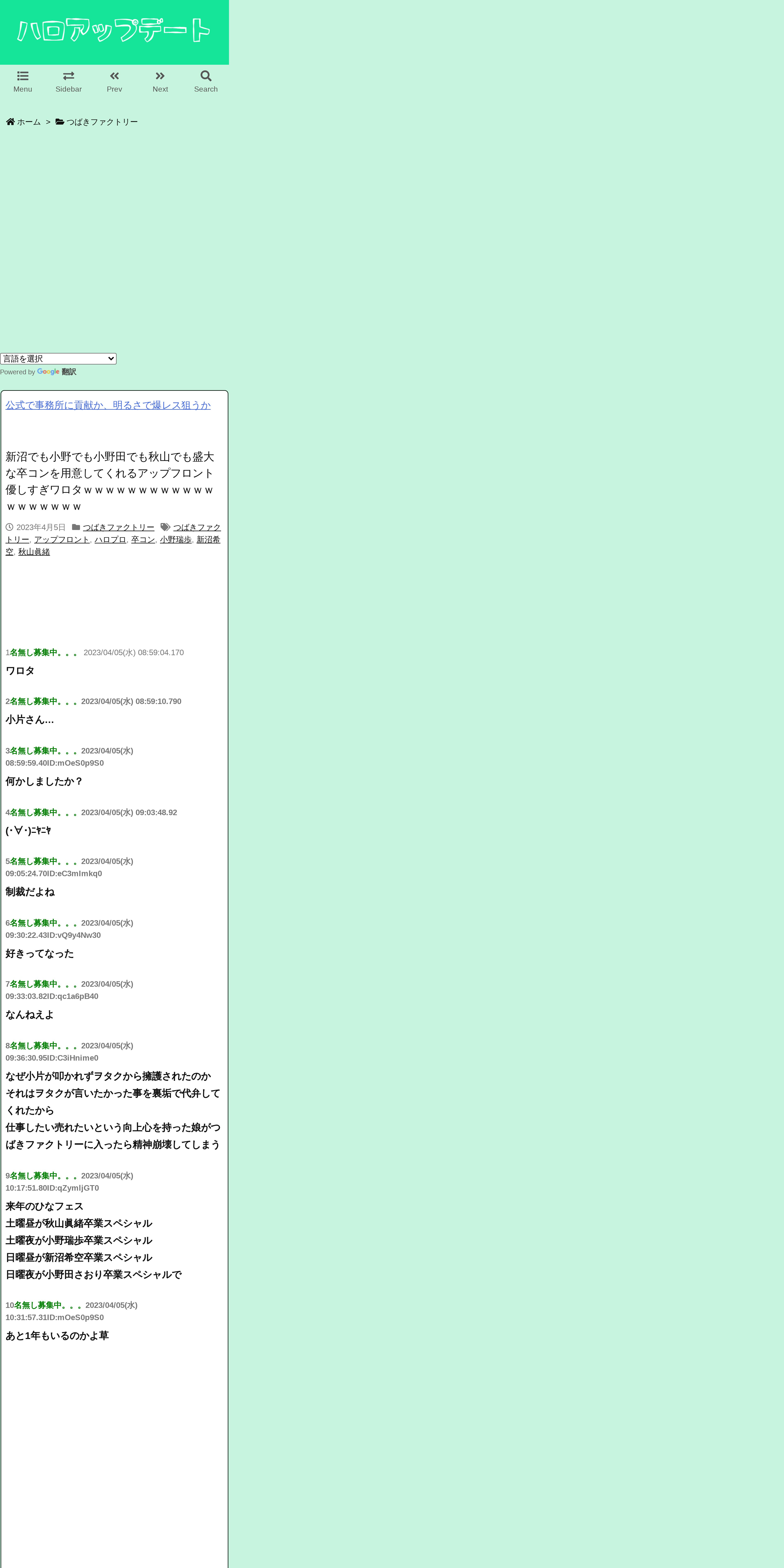Viewport: 784px width, 1568px height.
Task: Open the つばきファクトリー category link
Action: point(119,527)
